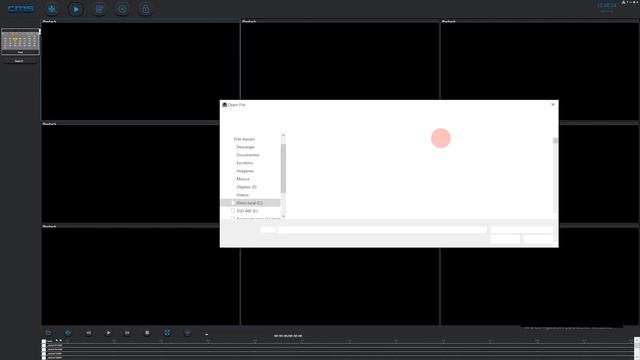Click the slow rewind playback button
Image resolution: width=640 pixels, height=360 pixels.
(89, 333)
